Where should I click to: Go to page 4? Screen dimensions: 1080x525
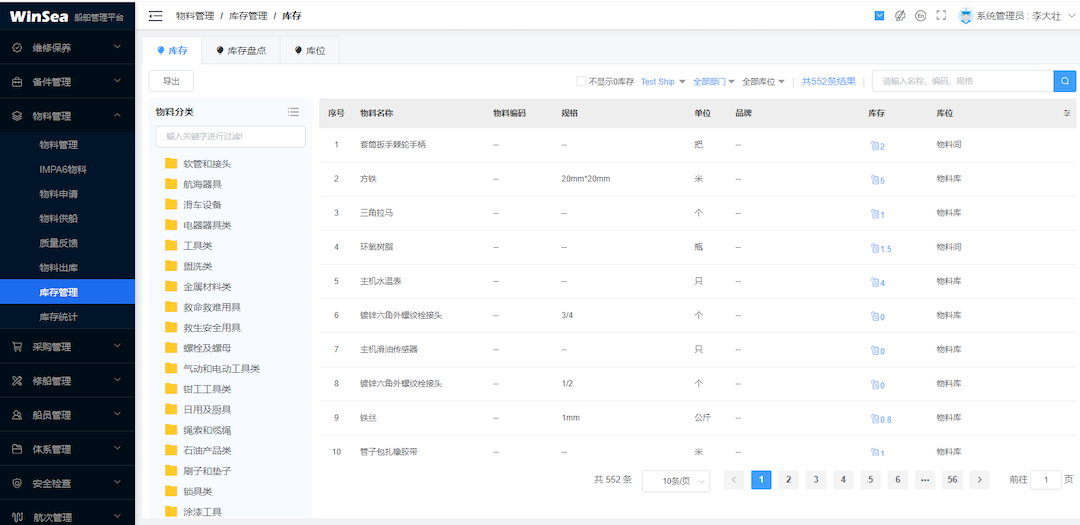[x=843, y=480]
